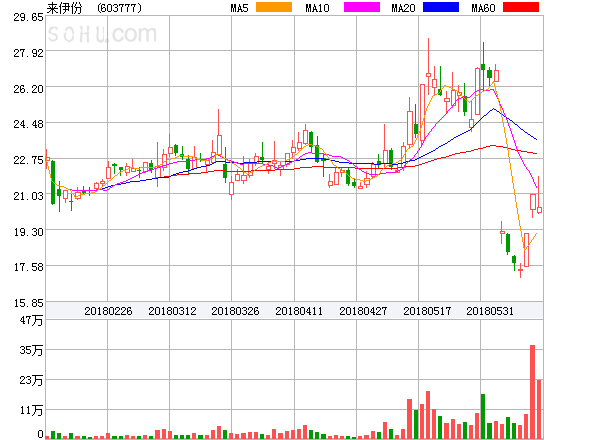Click the 20180427 date label
Viewport: 600px width, 440px height.
(363, 311)
